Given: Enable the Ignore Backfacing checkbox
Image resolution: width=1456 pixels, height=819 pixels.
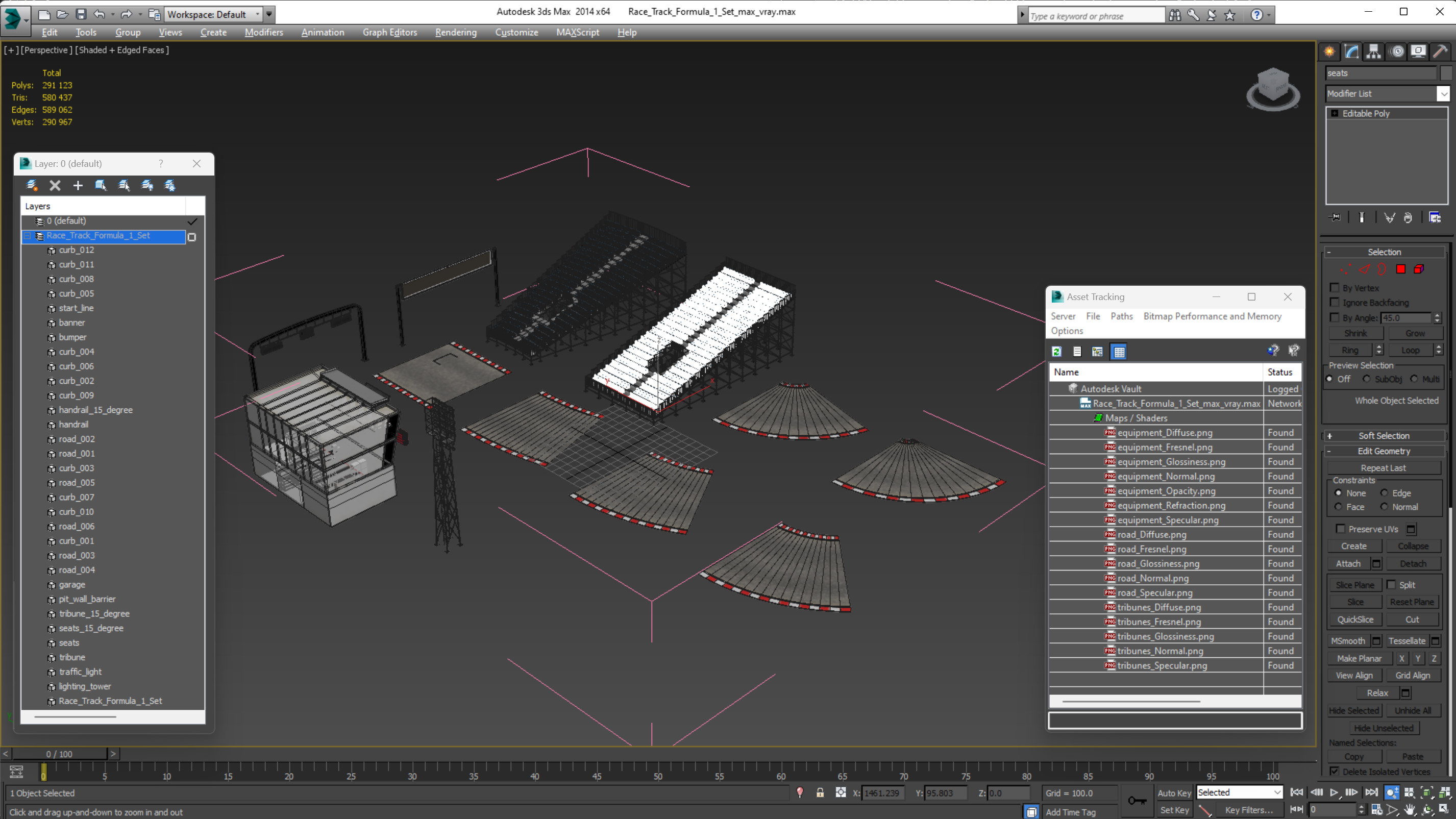Looking at the screenshot, I should click(x=1335, y=303).
